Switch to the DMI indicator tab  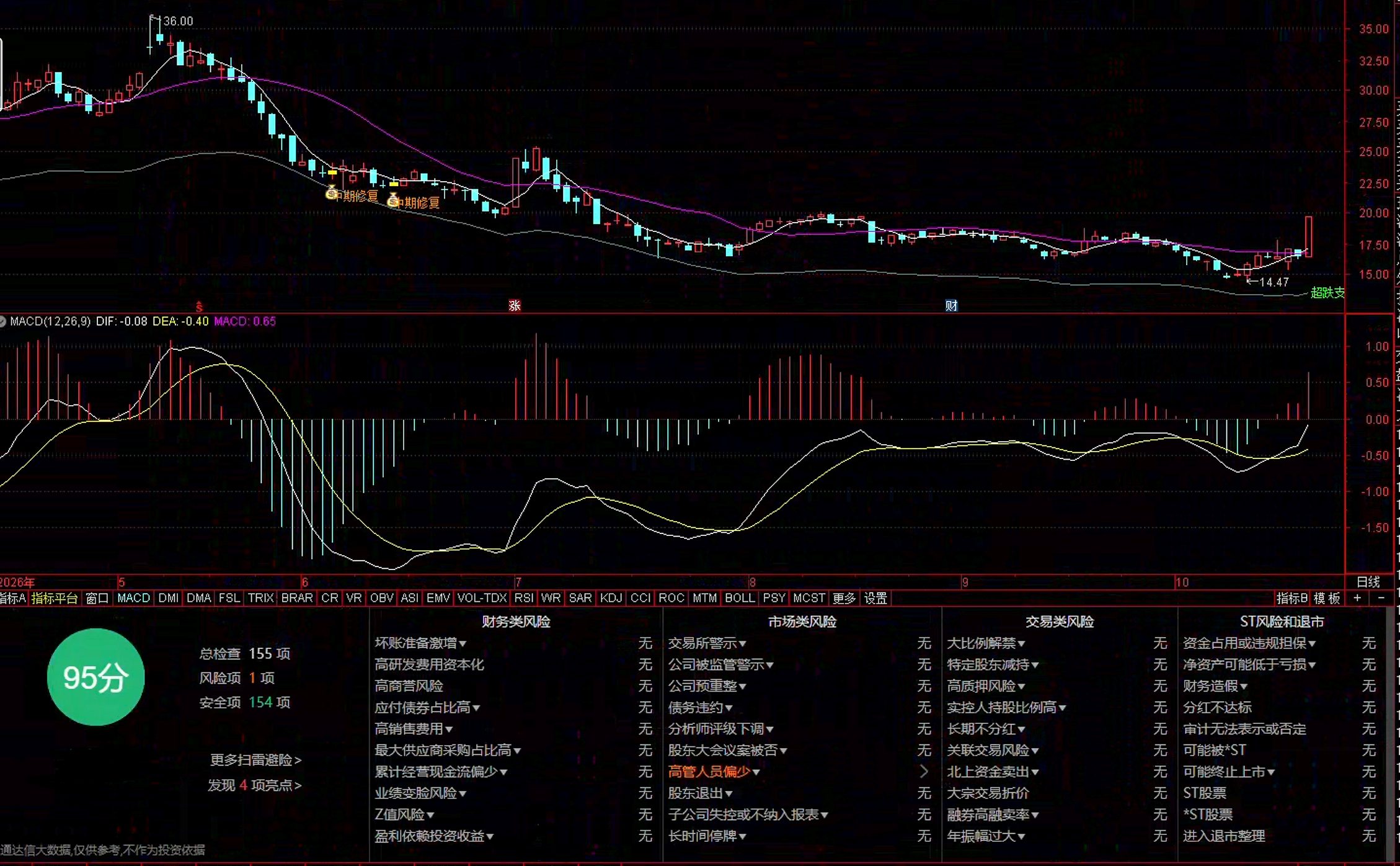tap(168, 598)
